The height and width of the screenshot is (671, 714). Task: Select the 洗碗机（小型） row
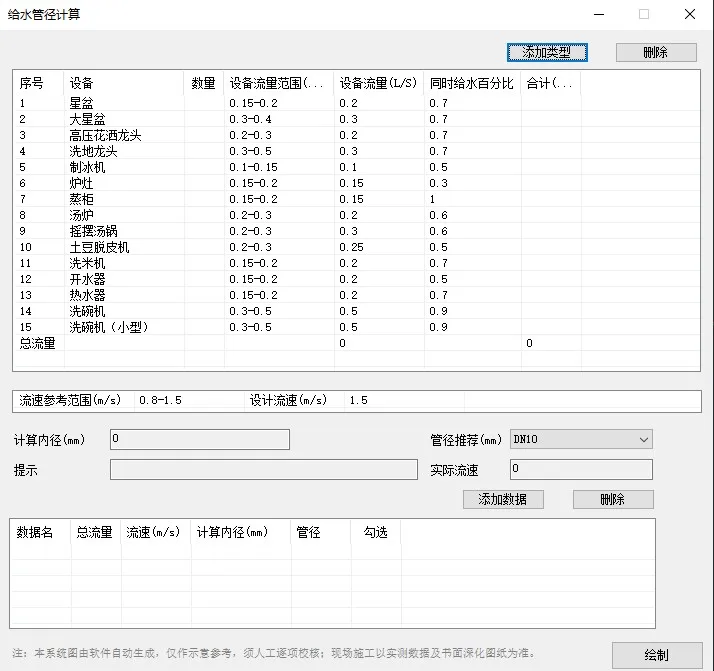(356, 327)
